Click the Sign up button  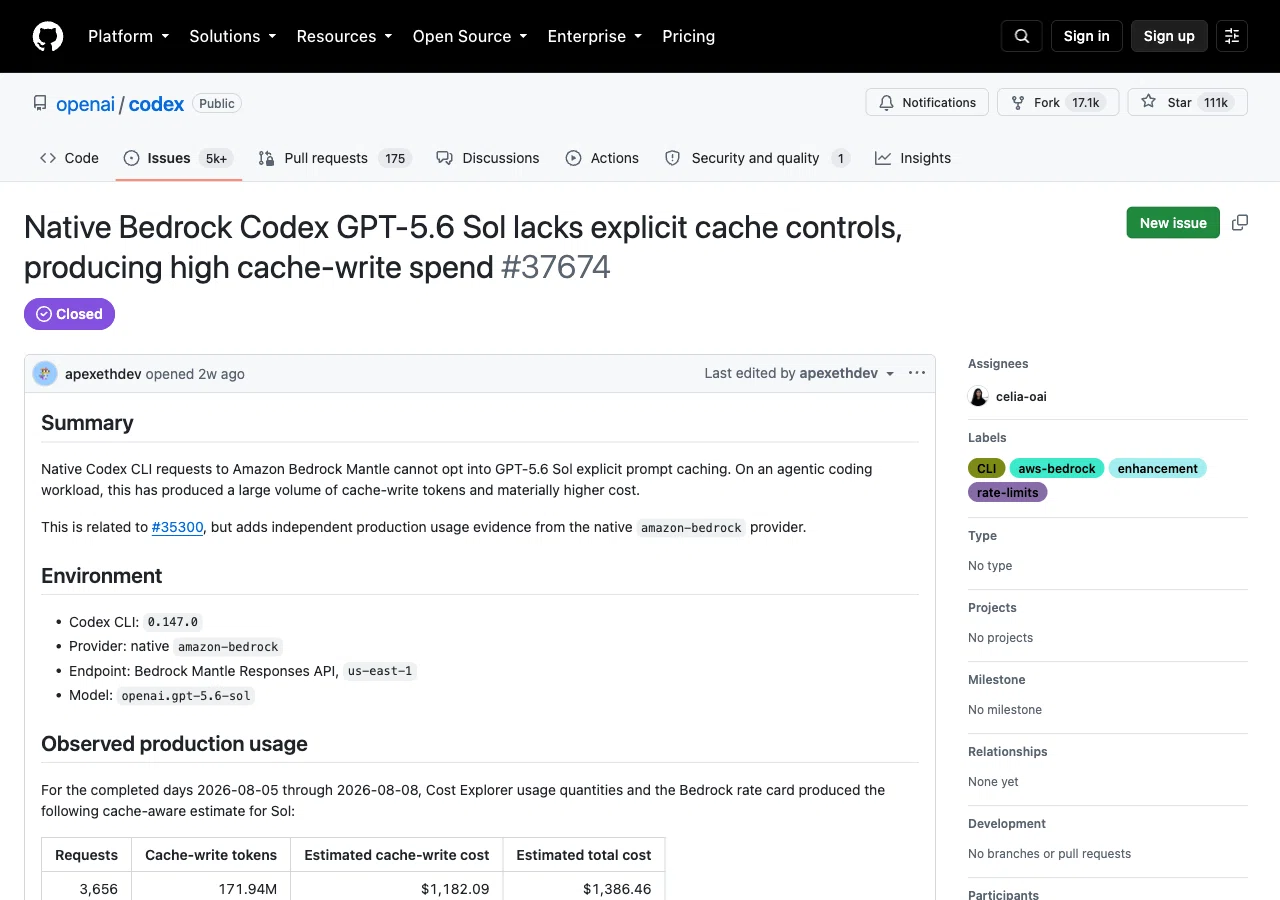pyautogui.click(x=1169, y=36)
